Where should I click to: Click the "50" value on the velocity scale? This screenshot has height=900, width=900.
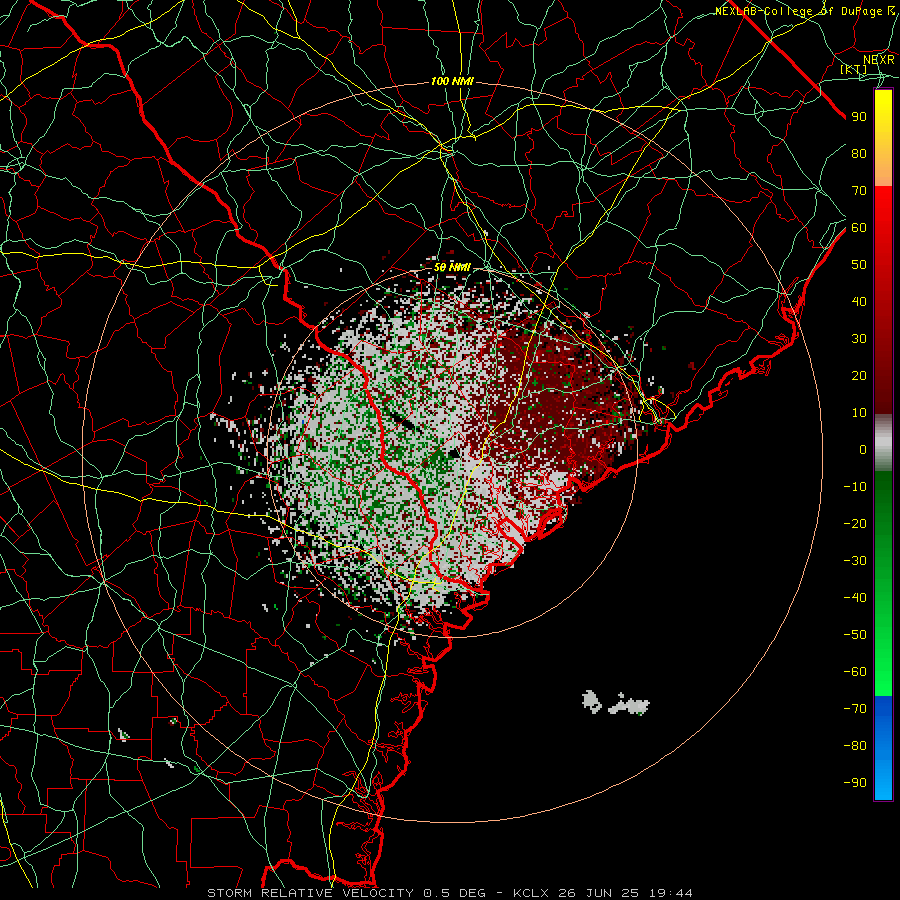[x=859, y=265]
